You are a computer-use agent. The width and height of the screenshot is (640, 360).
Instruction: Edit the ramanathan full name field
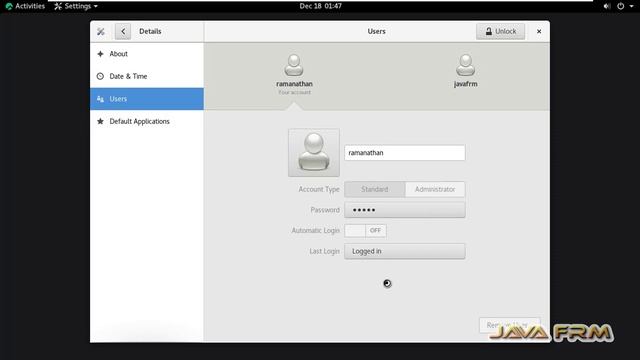point(404,153)
